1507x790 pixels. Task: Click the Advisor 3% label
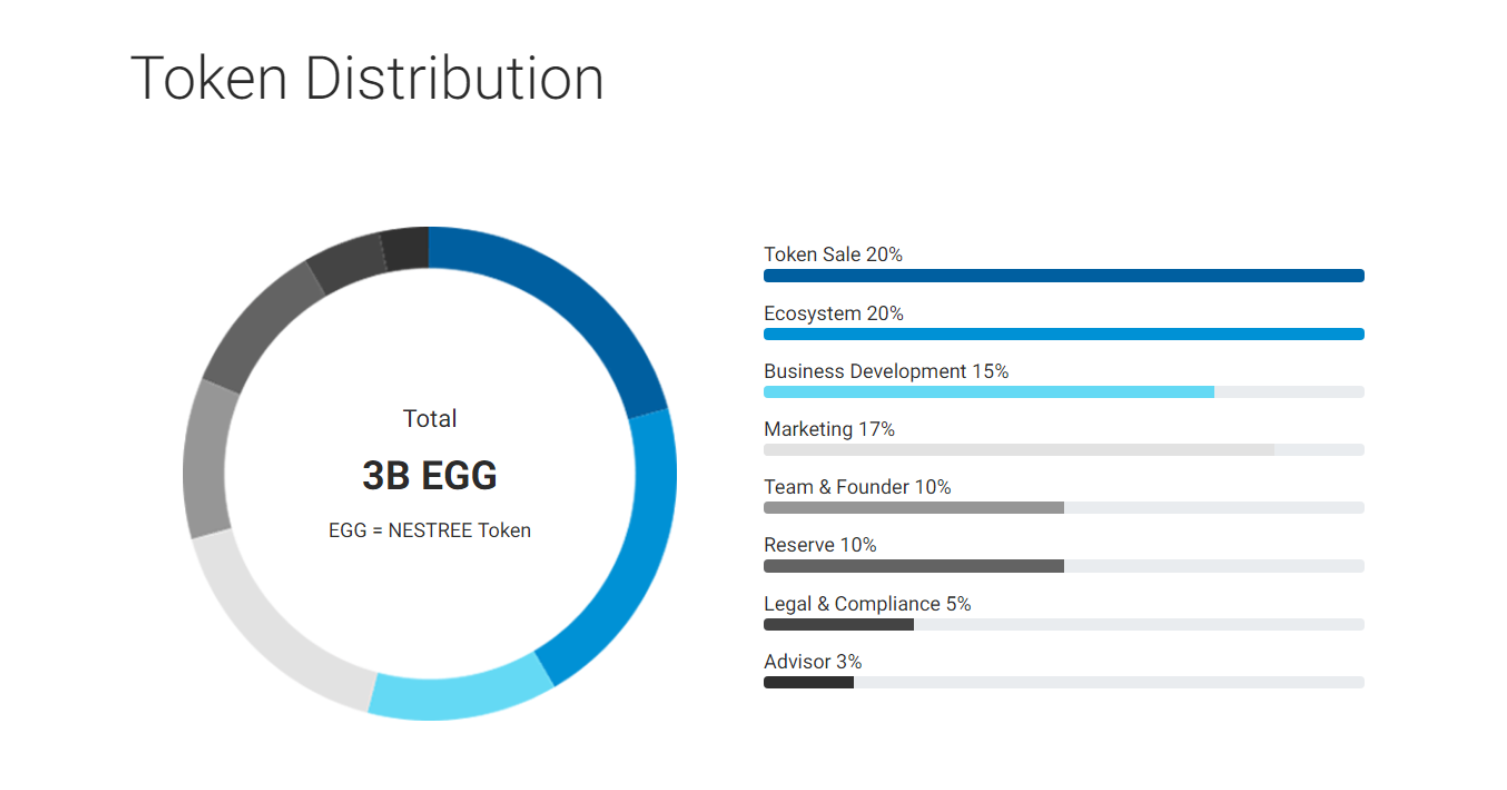pos(813,662)
